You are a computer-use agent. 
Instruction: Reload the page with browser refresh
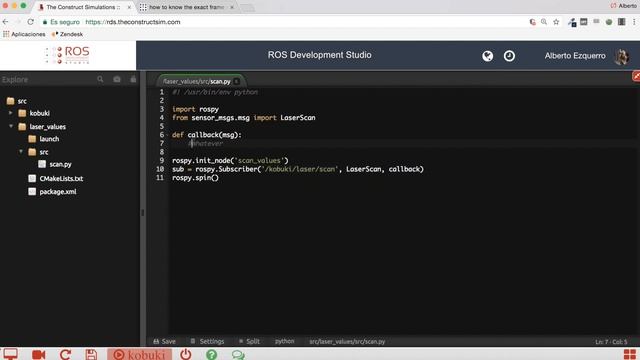point(31,22)
